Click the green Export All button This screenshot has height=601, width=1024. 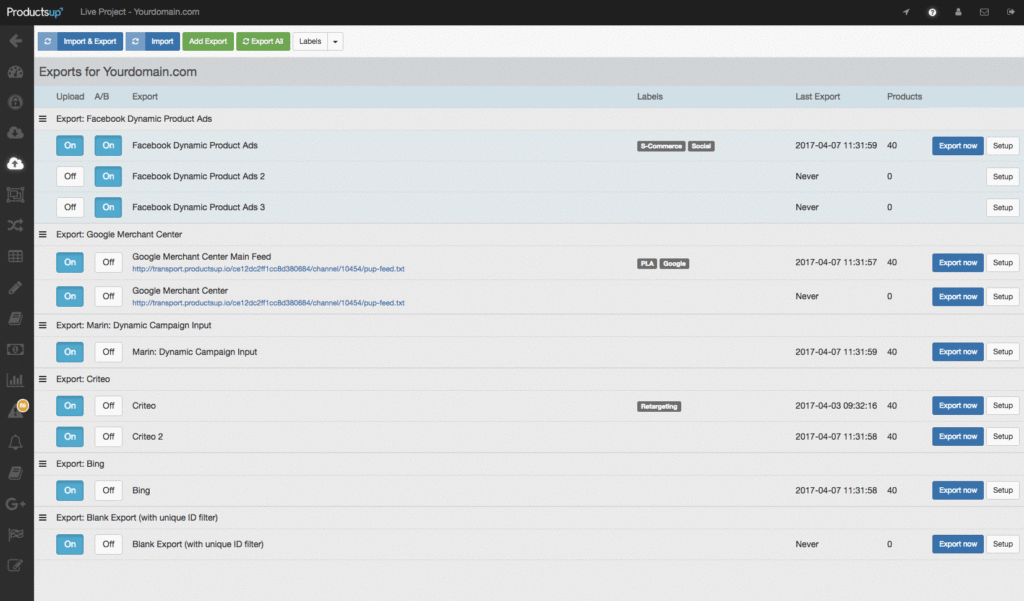pos(263,41)
